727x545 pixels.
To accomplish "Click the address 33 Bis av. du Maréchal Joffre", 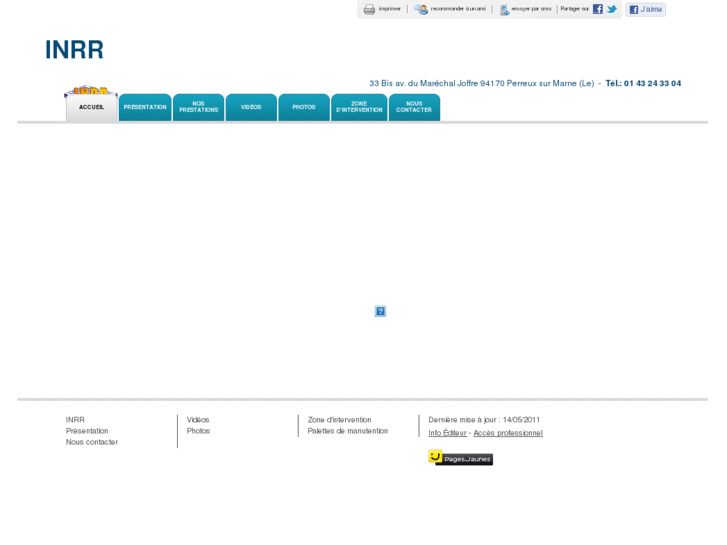I will [x=424, y=83].
